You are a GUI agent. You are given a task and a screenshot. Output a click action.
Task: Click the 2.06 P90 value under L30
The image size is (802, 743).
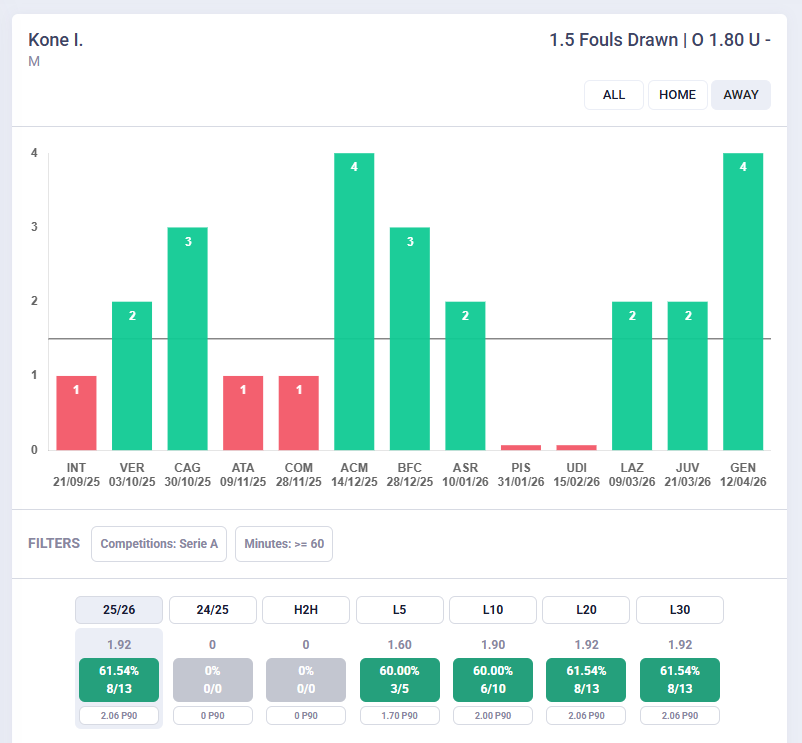pyautogui.click(x=680, y=716)
